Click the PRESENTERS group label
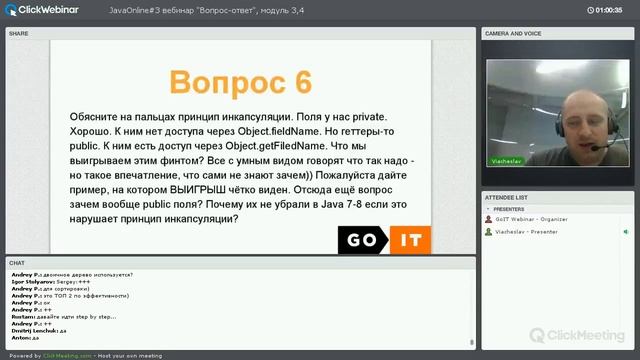The image size is (640, 360). click(509, 209)
